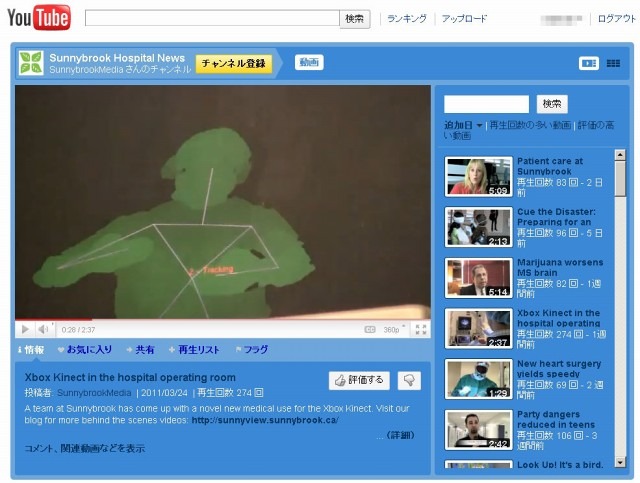Focus the channel search field
Image resolution: width=640 pixels, height=483 pixels.
487,104
